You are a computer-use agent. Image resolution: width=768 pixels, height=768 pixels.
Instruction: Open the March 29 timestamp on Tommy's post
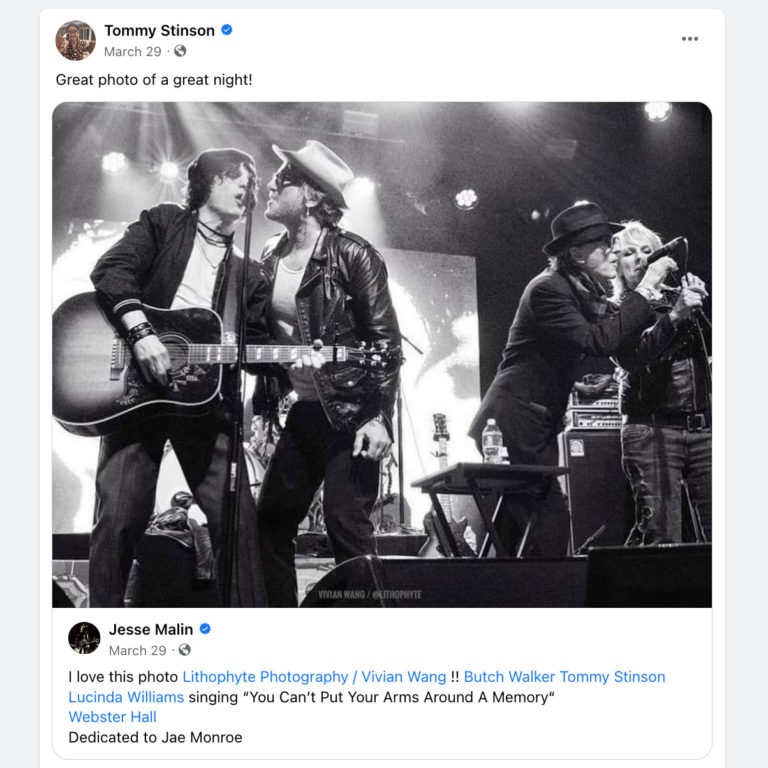132,51
